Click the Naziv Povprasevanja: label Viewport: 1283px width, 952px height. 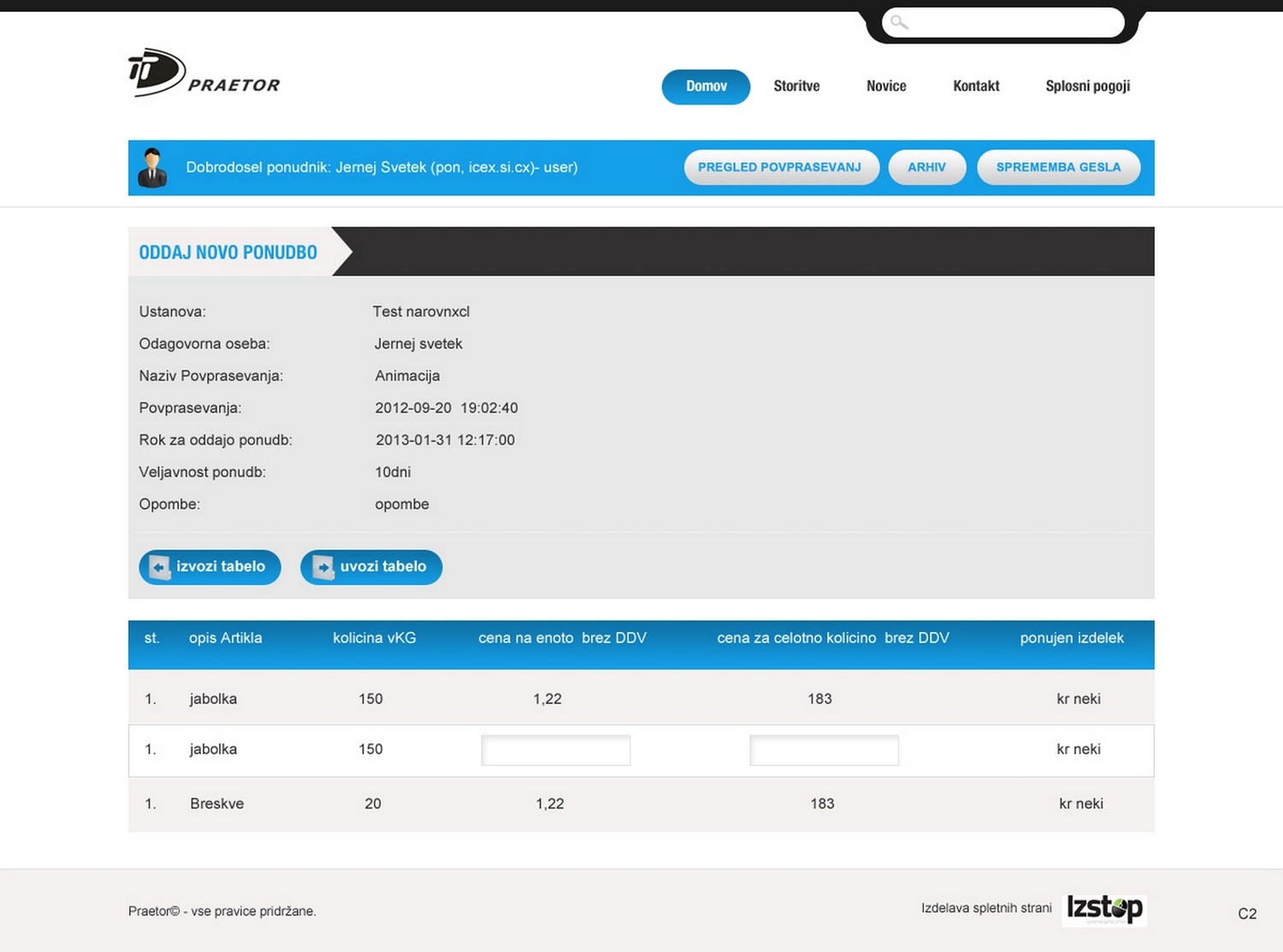[x=211, y=376]
